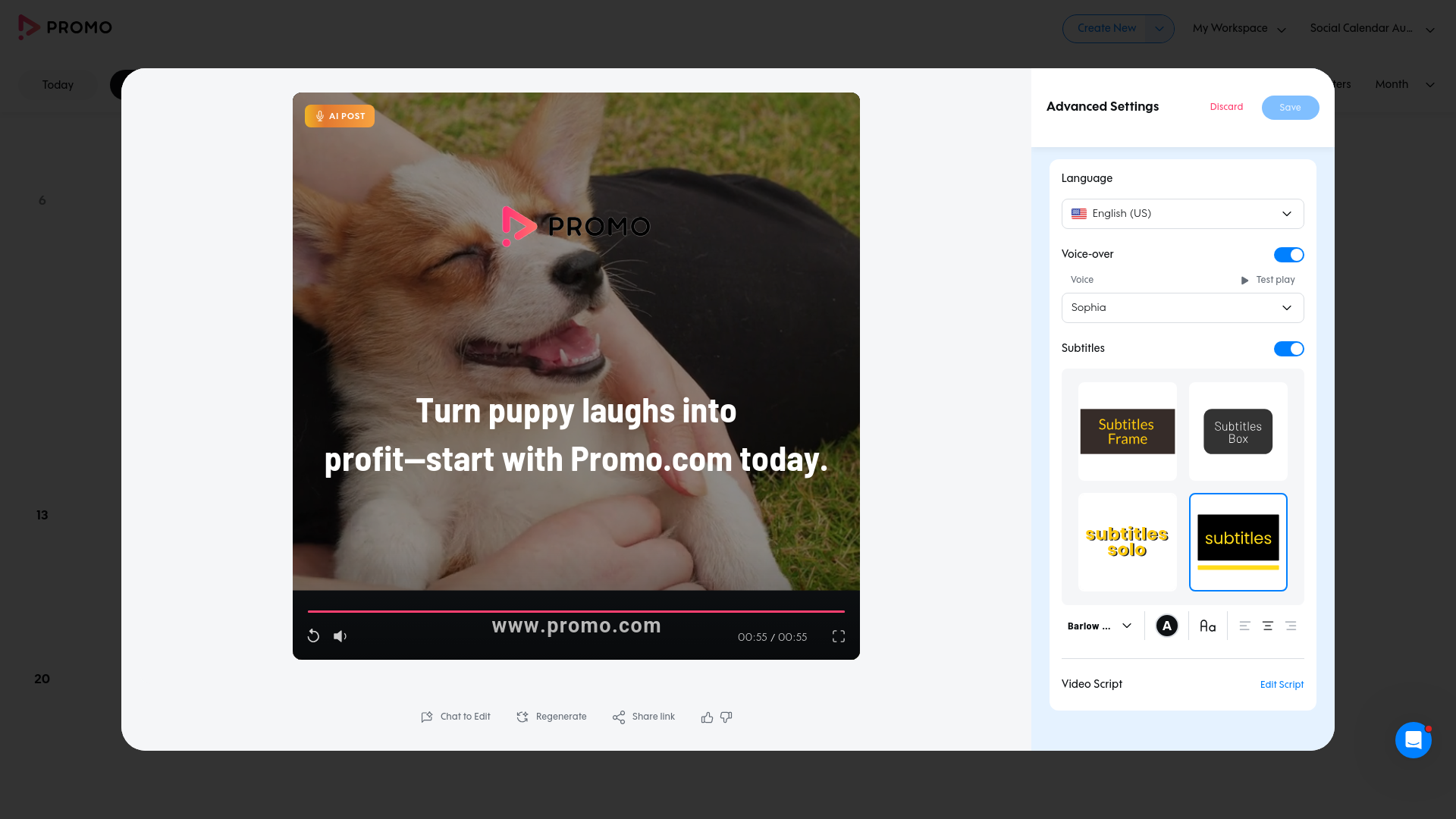This screenshot has height=819, width=1456.
Task: Click the Promo logo in the header
Action: point(65,27)
